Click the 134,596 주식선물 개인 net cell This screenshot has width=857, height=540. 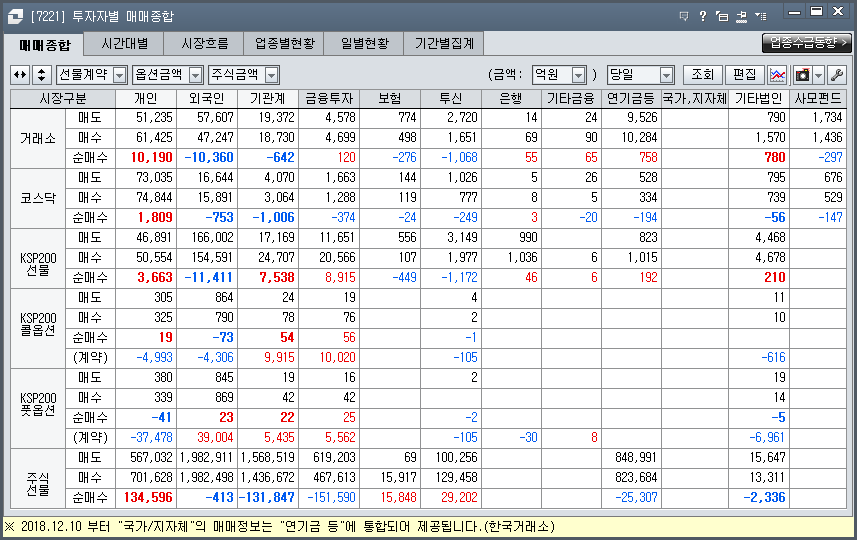coord(148,497)
